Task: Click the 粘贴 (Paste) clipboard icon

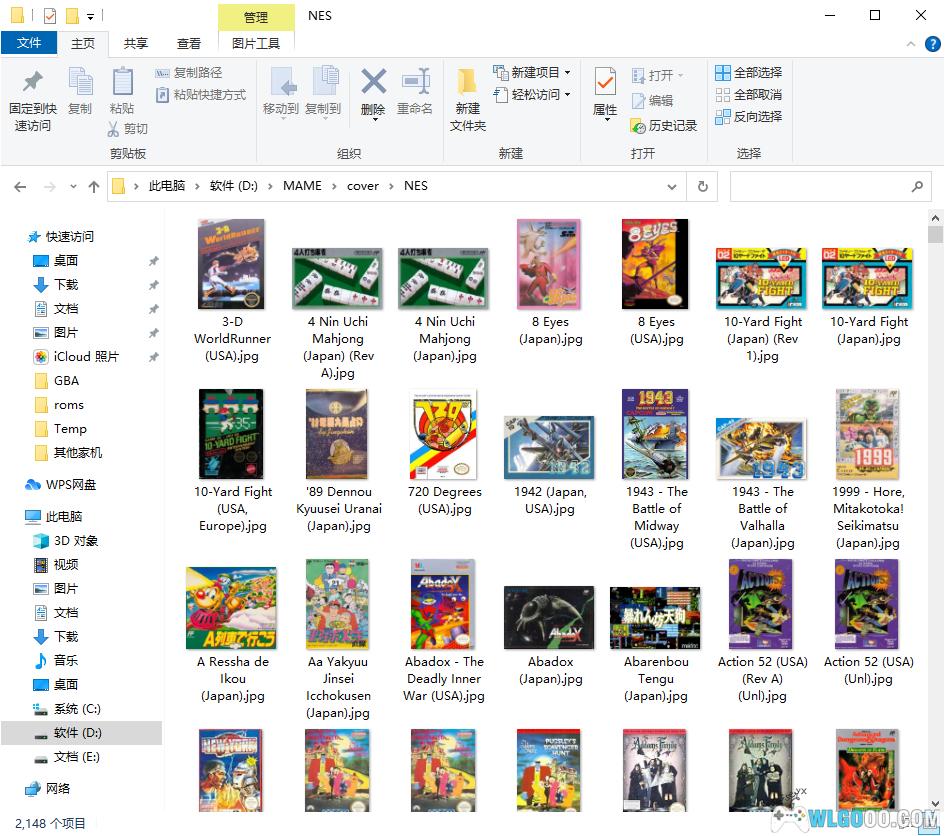Action: coord(122,82)
